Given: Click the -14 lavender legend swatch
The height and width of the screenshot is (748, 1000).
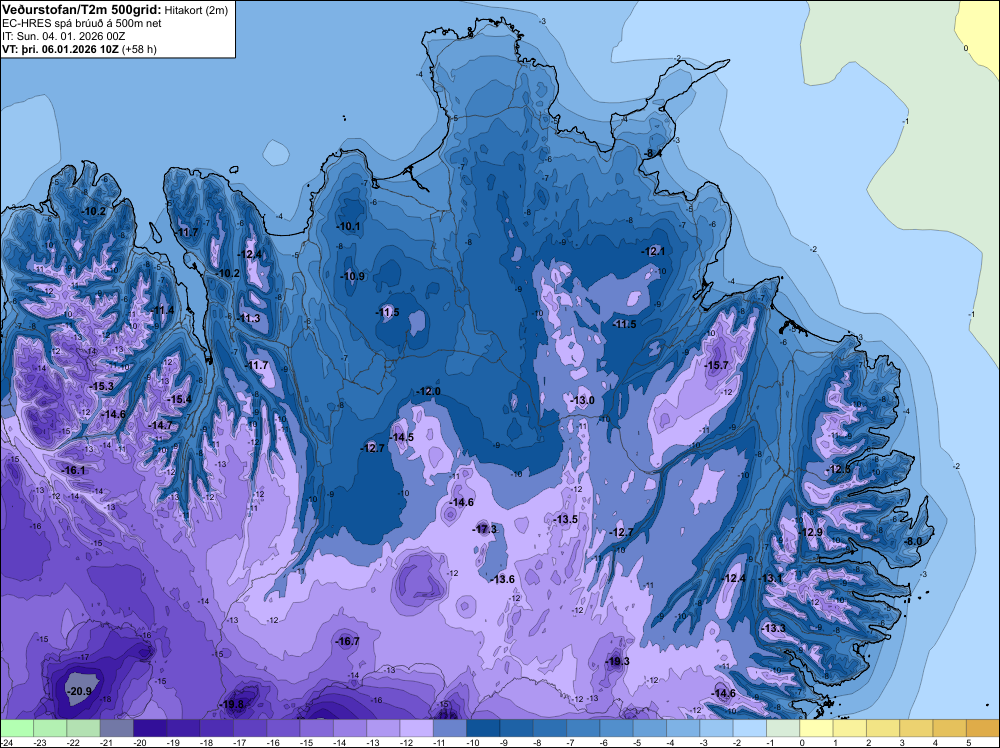Looking at the screenshot, I should [349, 728].
